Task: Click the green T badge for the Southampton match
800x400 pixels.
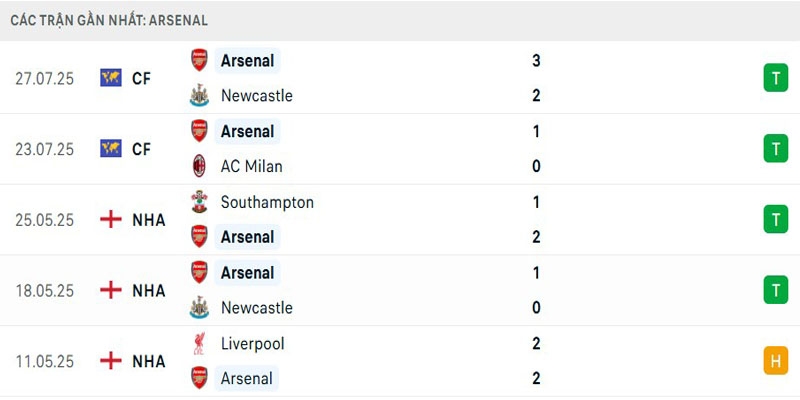Action: click(775, 219)
